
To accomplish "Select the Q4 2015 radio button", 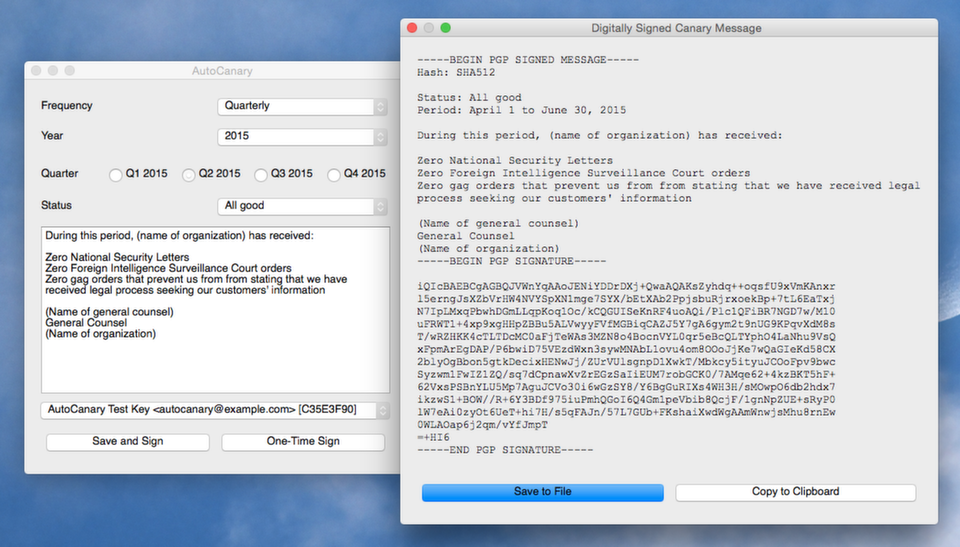I will [334, 175].
